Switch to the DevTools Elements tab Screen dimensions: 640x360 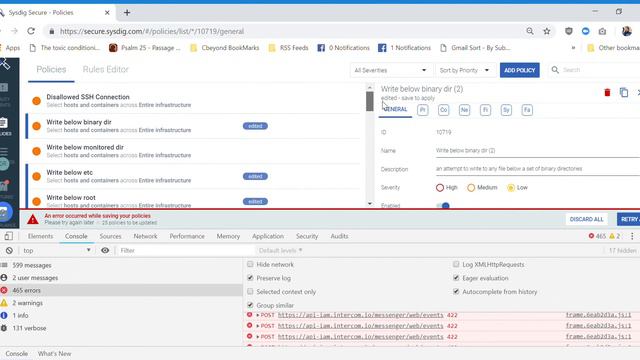tap(40, 236)
